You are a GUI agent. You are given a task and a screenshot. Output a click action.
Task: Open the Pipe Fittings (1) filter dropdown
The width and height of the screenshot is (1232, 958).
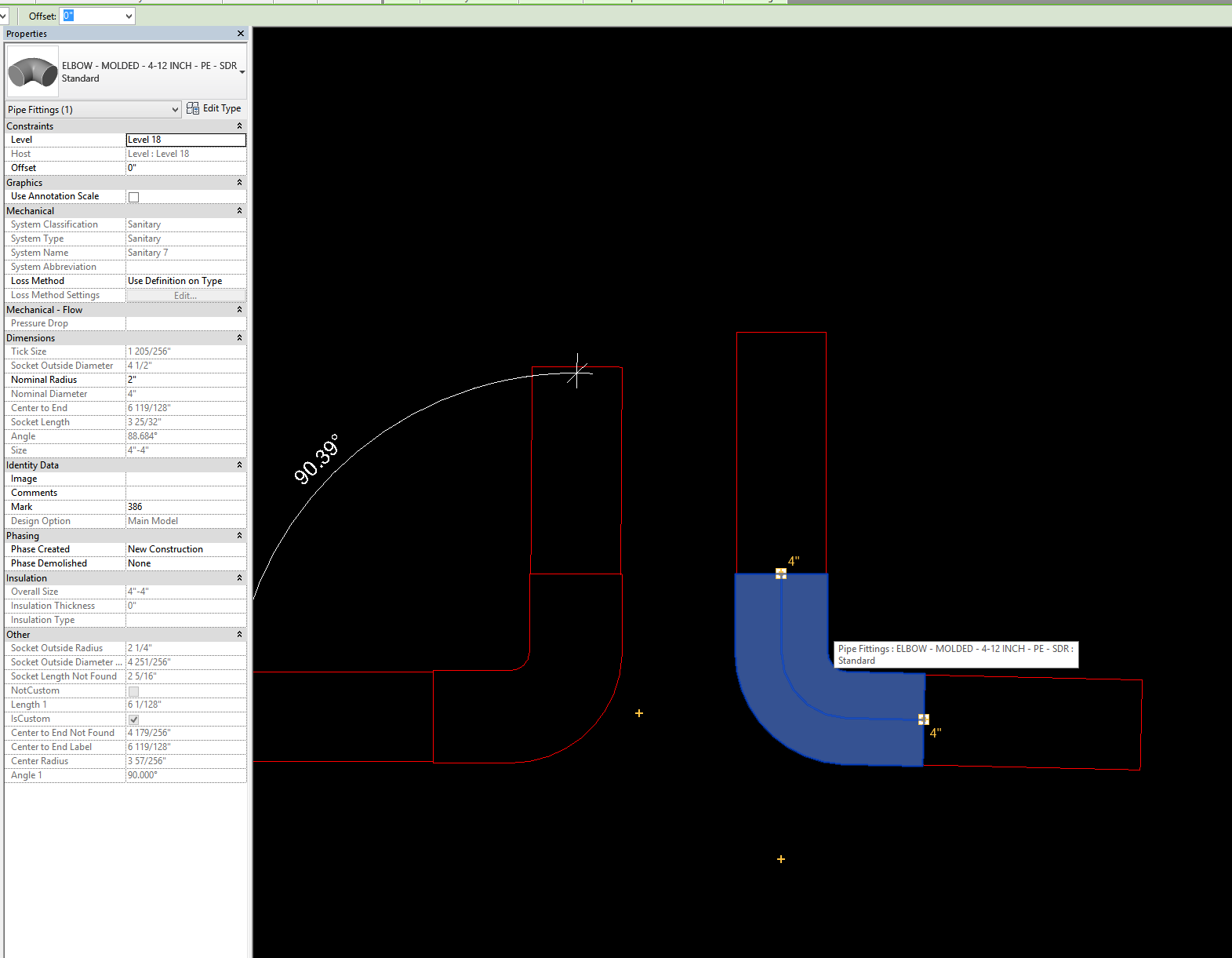(x=175, y=110)
